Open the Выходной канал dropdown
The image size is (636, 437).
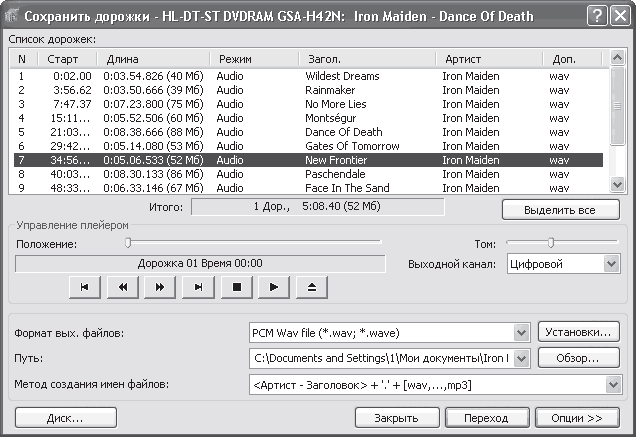(612, 264)
